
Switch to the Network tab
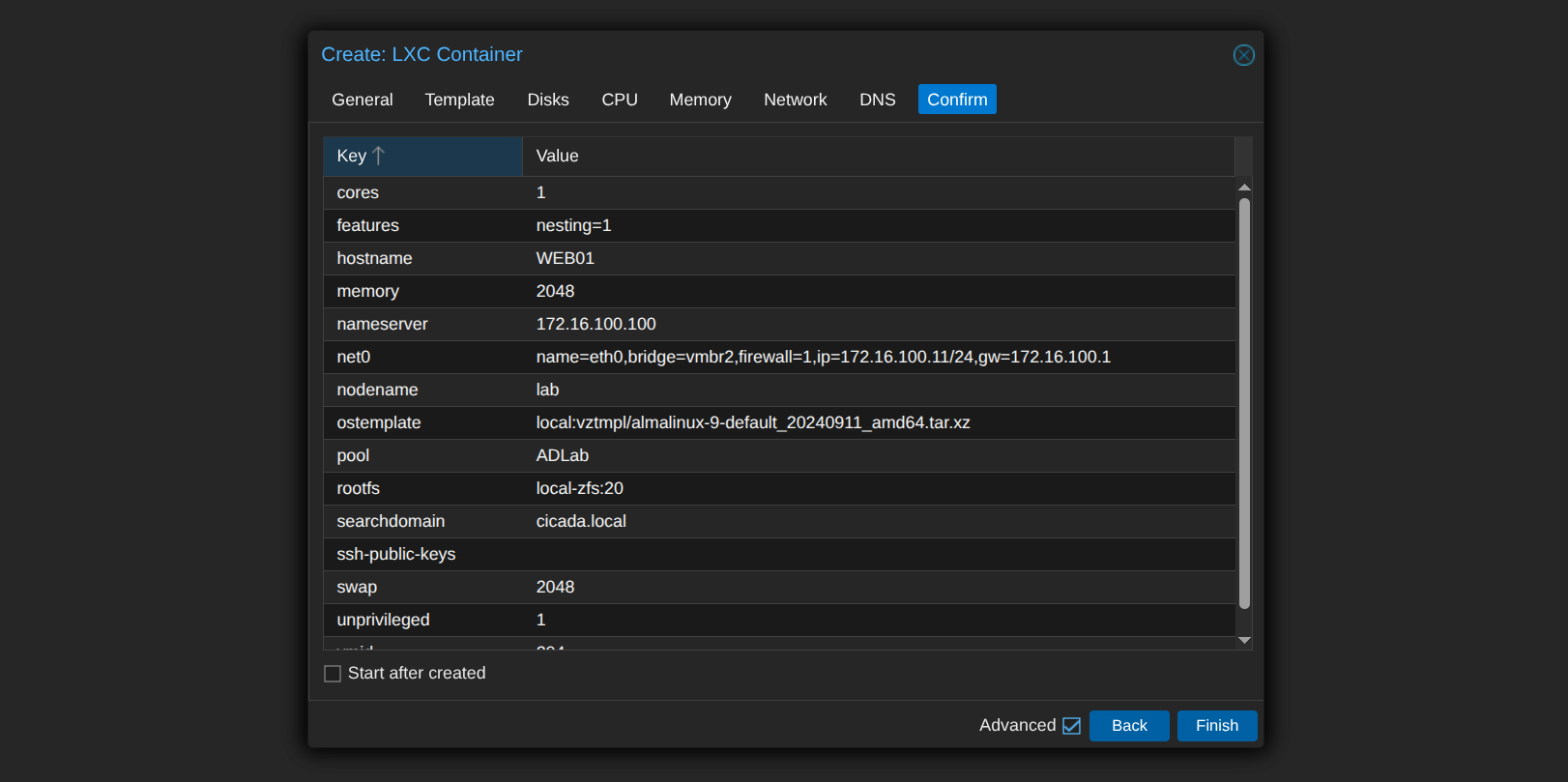tap(795, 100)
